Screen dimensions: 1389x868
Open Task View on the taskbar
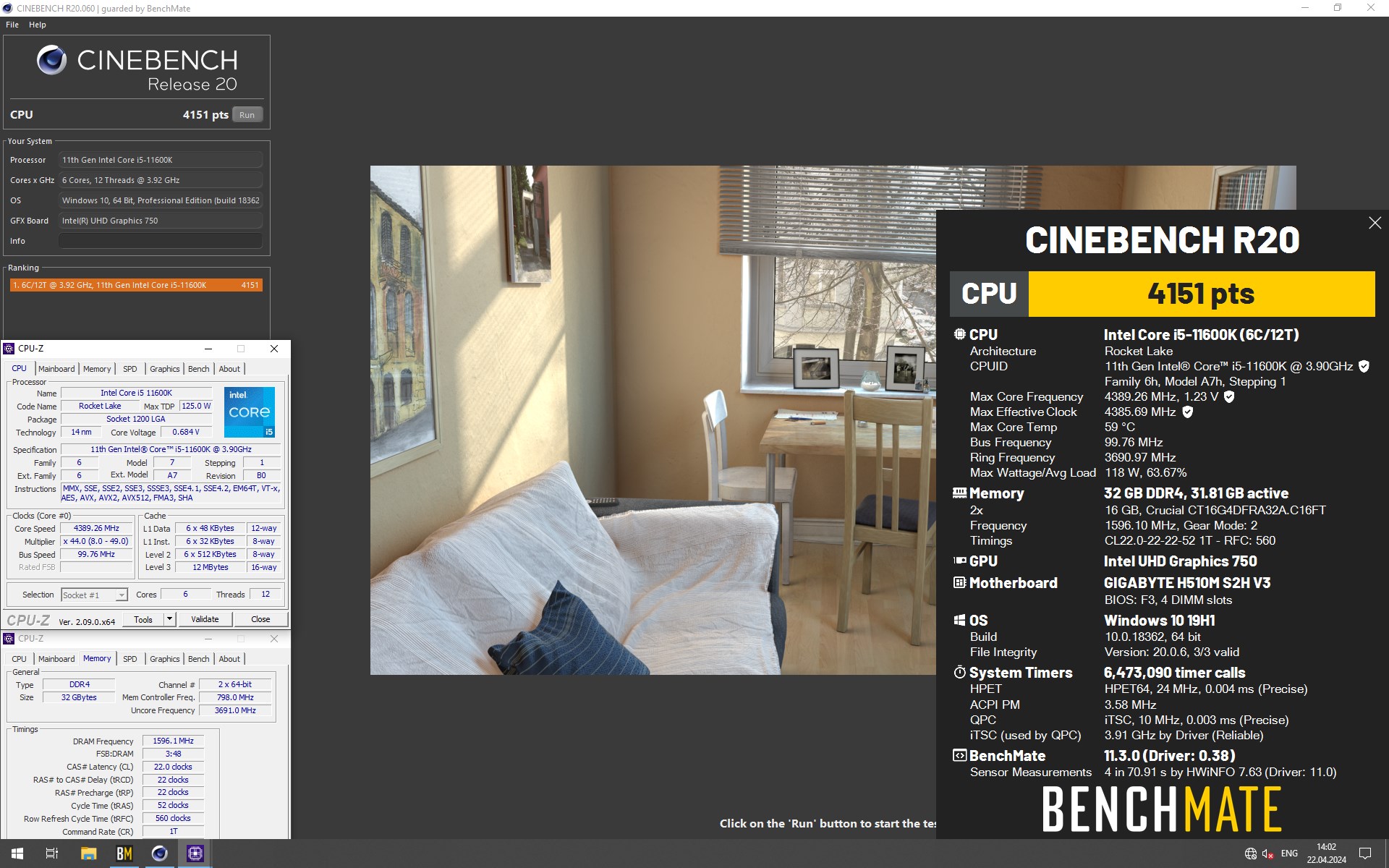(x=52, y=854)
